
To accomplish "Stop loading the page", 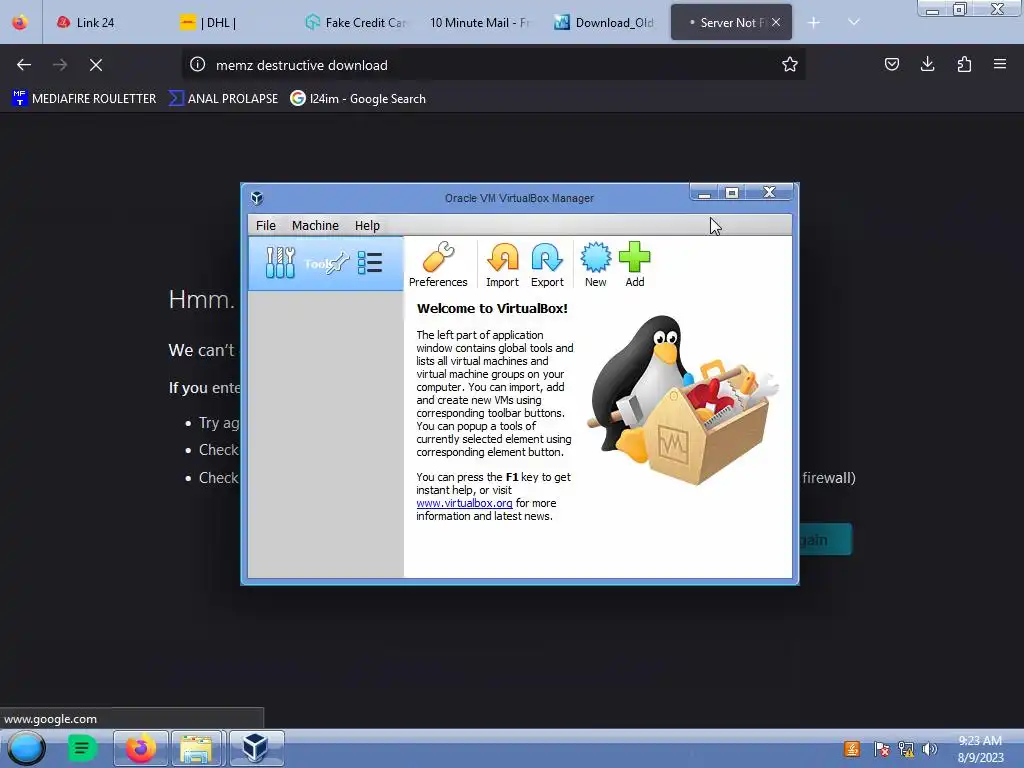I will (95, 65).
